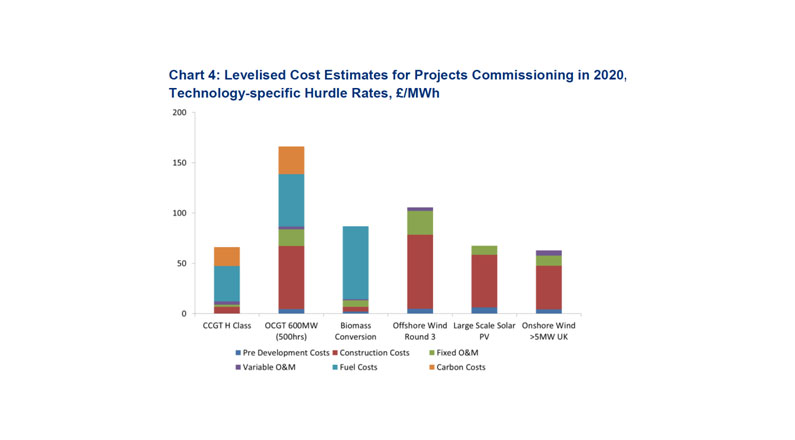Image resolution: width=795 pixels, height=440 pixels.
Task: Click the teal Fuel Costs segment of CCGT H Class bar
Action: point(227,284)
